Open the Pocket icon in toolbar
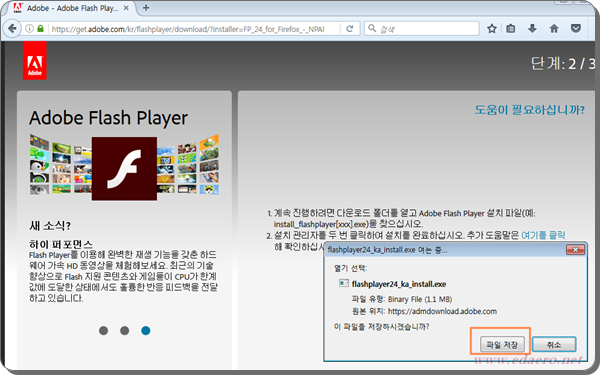The height and width of the screenshot is (375, 600). pos(576,28)
